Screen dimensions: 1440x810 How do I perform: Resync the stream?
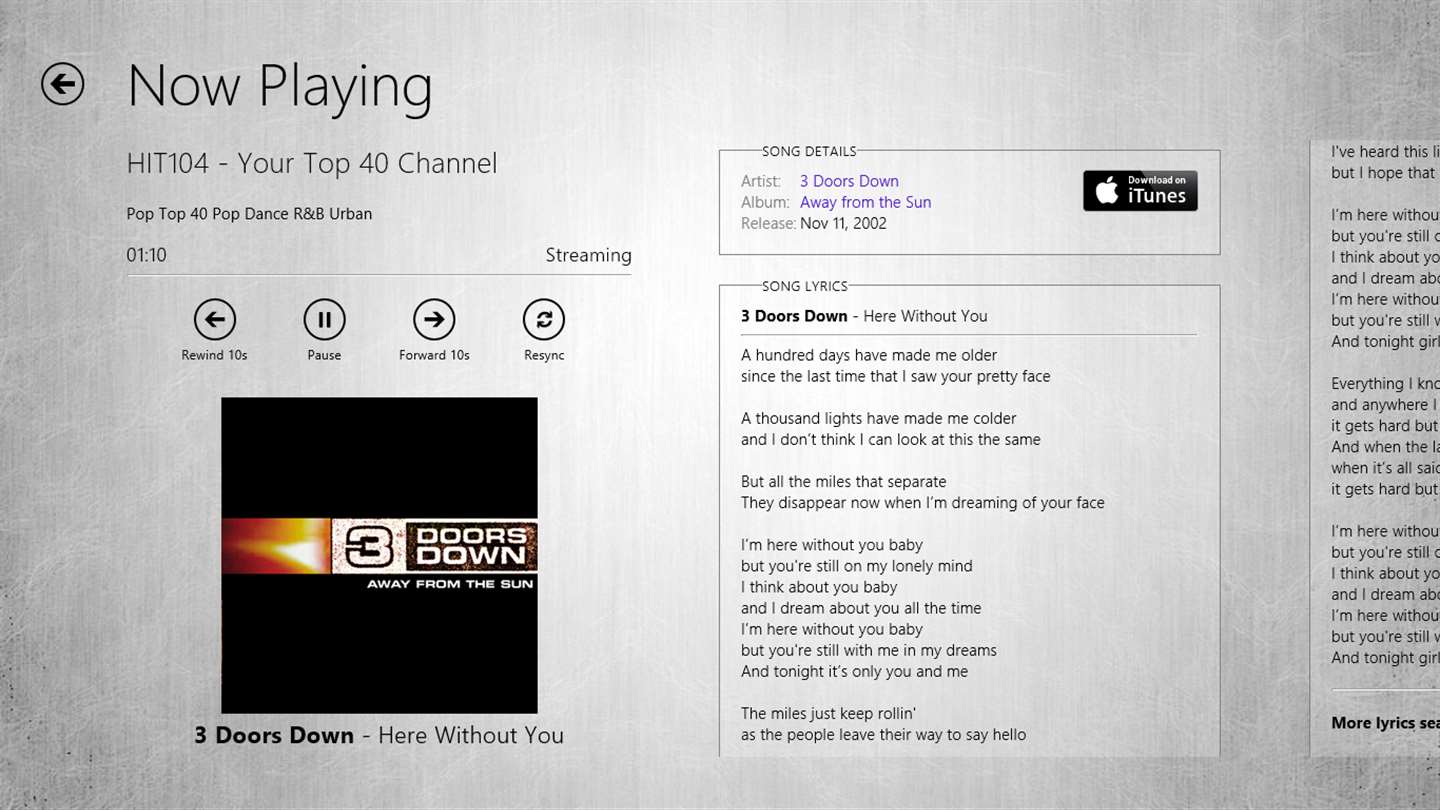544,320
